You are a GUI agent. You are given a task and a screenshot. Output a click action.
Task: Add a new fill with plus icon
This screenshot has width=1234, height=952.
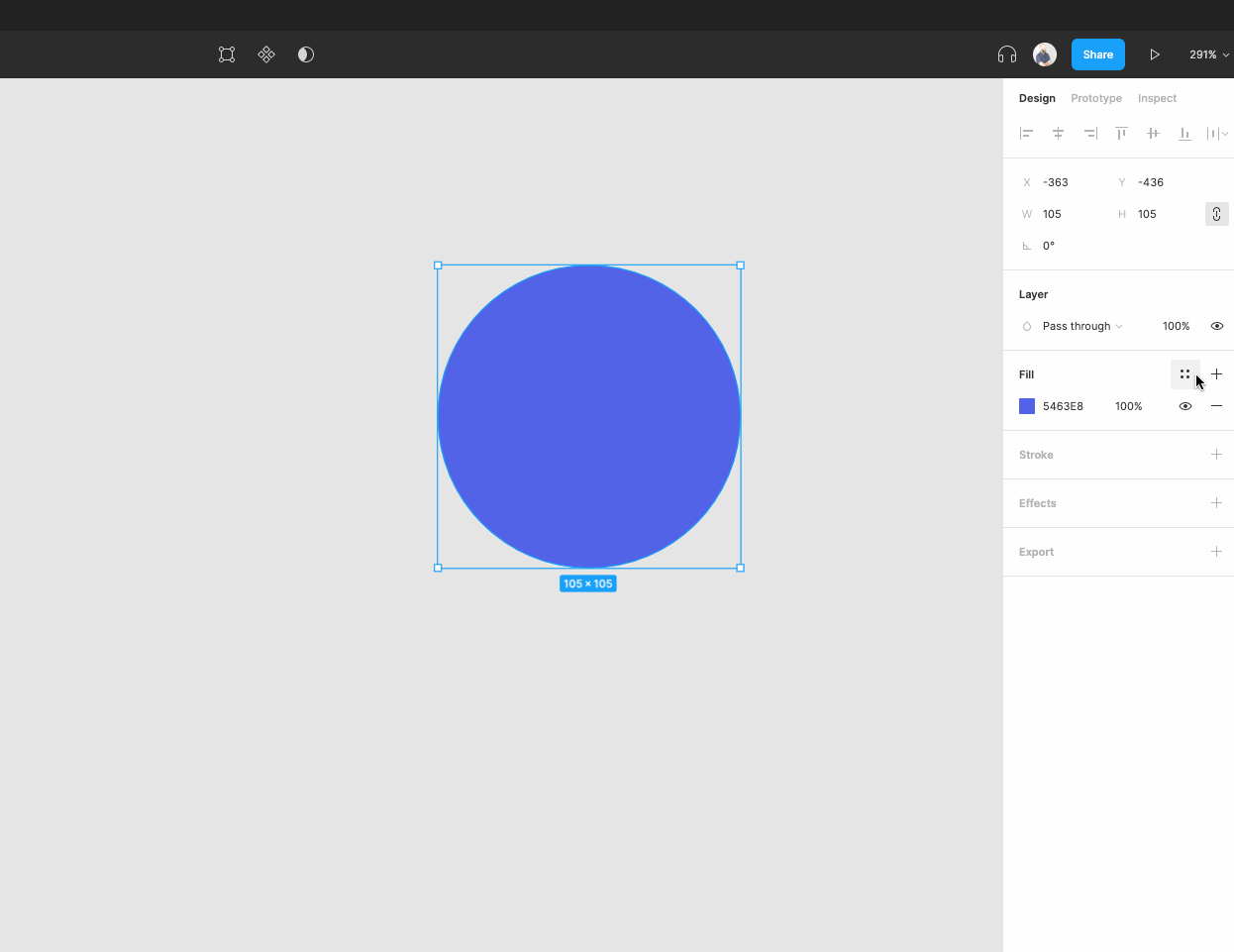pyautogui.click(x=1217, y=374)
